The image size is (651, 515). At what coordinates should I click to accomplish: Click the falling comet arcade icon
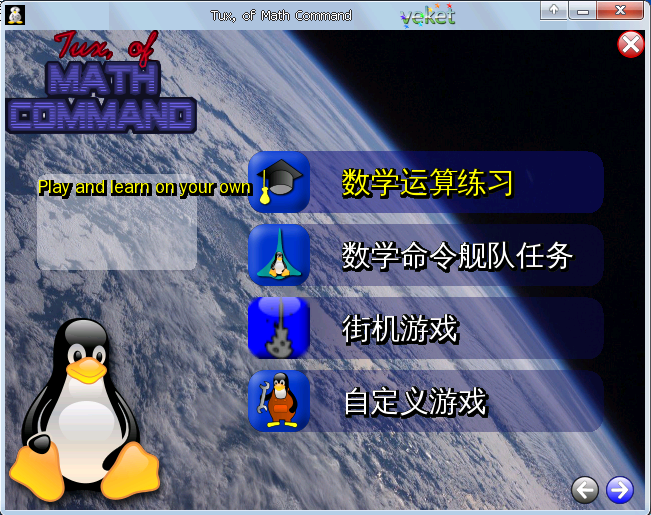pos(279,328)
